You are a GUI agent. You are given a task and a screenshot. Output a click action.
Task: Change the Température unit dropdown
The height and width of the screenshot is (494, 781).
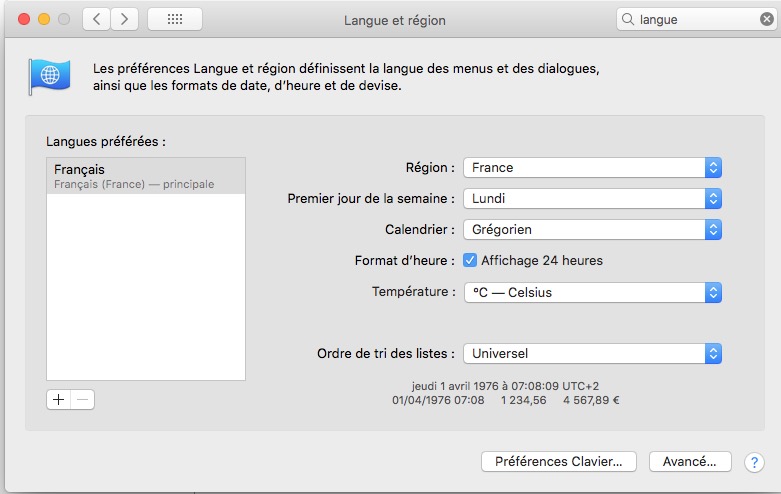click(x=591, y=292)
